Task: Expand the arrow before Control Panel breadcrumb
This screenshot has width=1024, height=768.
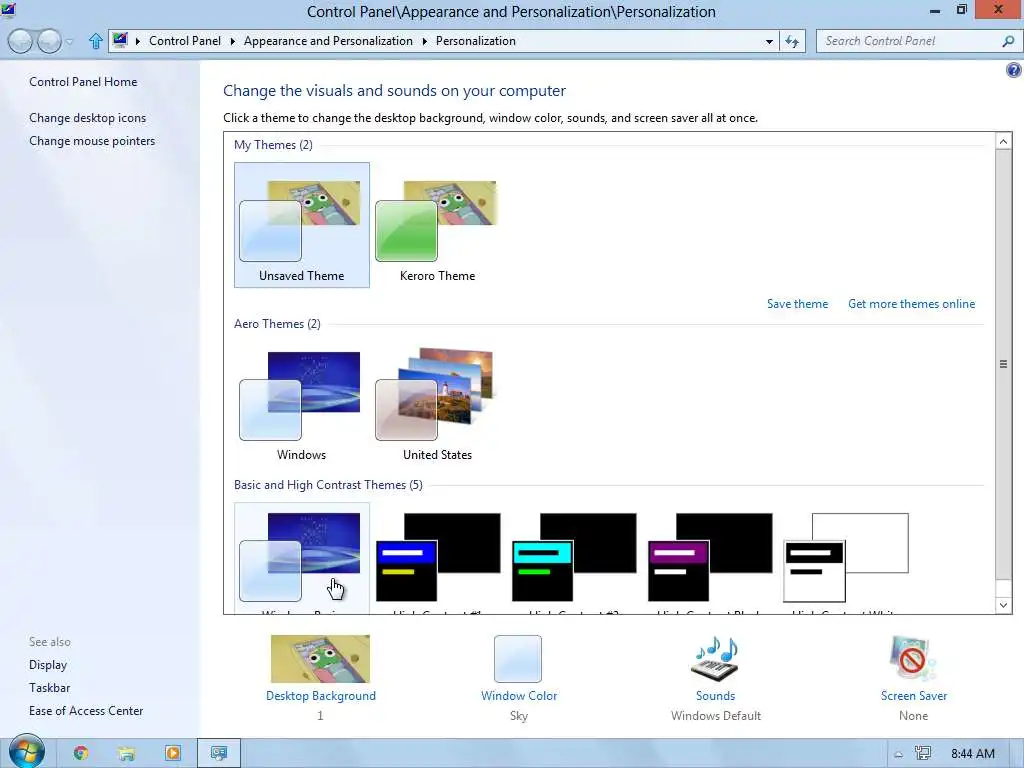Action: (138, 41)
